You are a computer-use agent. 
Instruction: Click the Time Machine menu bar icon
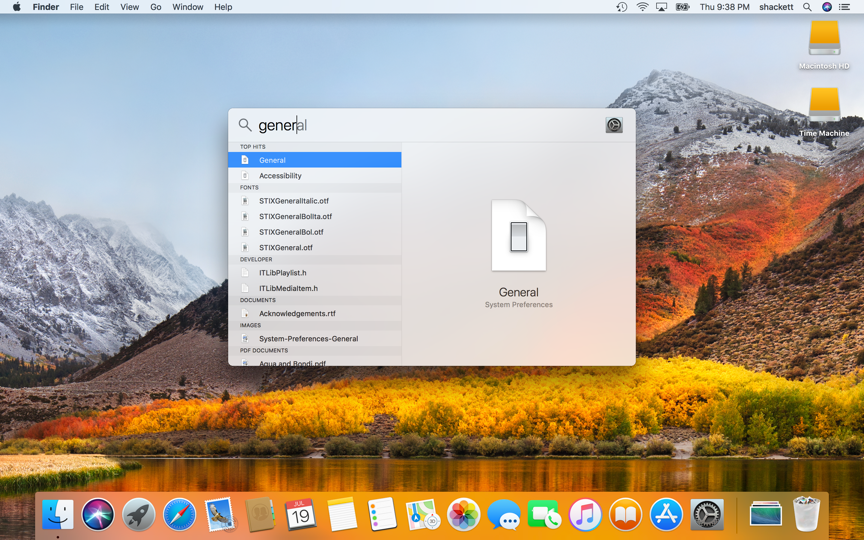[x=622, y=7]
